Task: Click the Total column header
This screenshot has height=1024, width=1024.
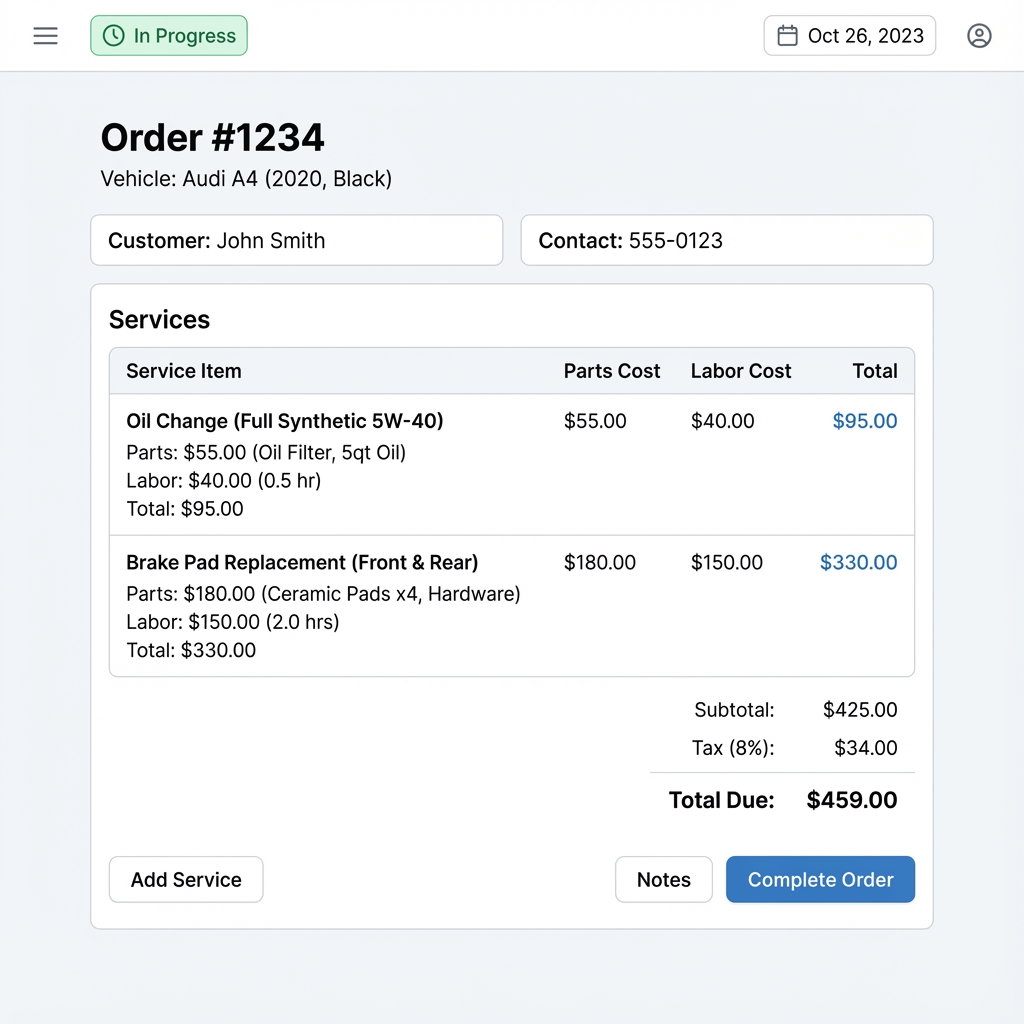Action: [875, 371]
